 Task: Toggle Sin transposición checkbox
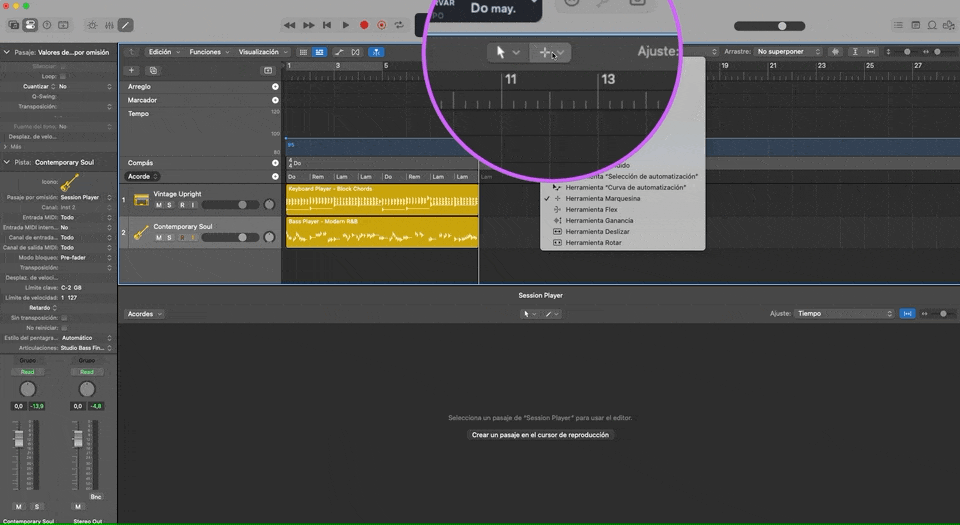pyautogui.click(x=64, y=318)
